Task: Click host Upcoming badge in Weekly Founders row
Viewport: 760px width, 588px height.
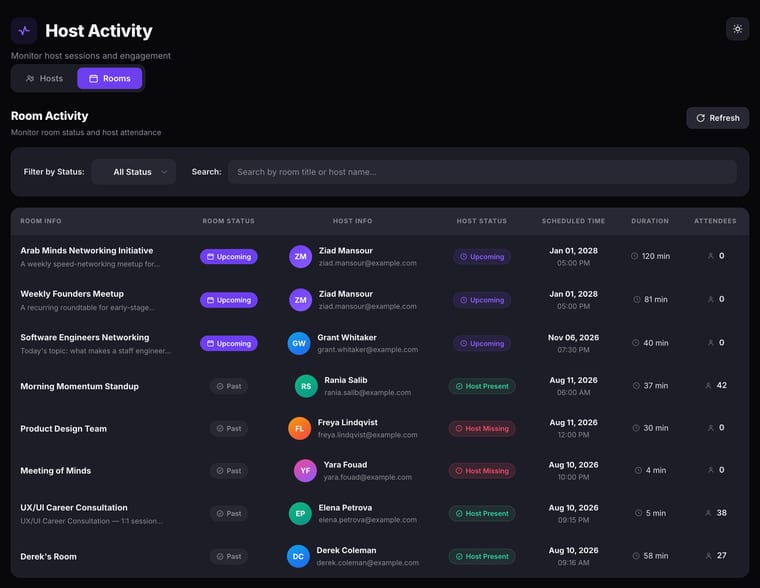Action: 482,300
